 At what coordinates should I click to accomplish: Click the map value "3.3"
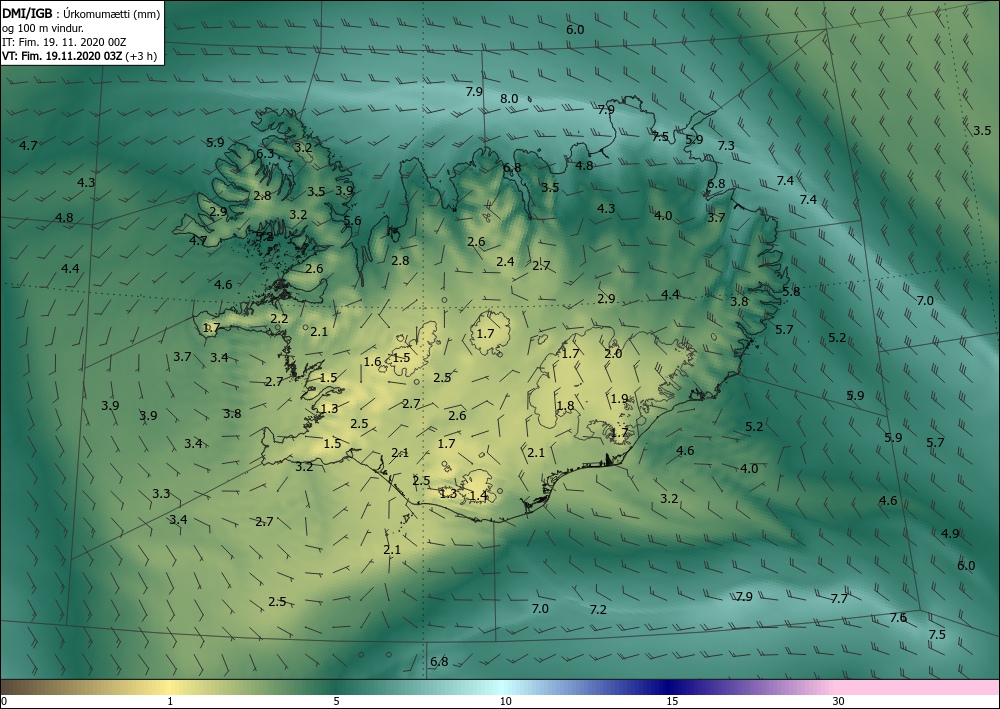(161, 493)
